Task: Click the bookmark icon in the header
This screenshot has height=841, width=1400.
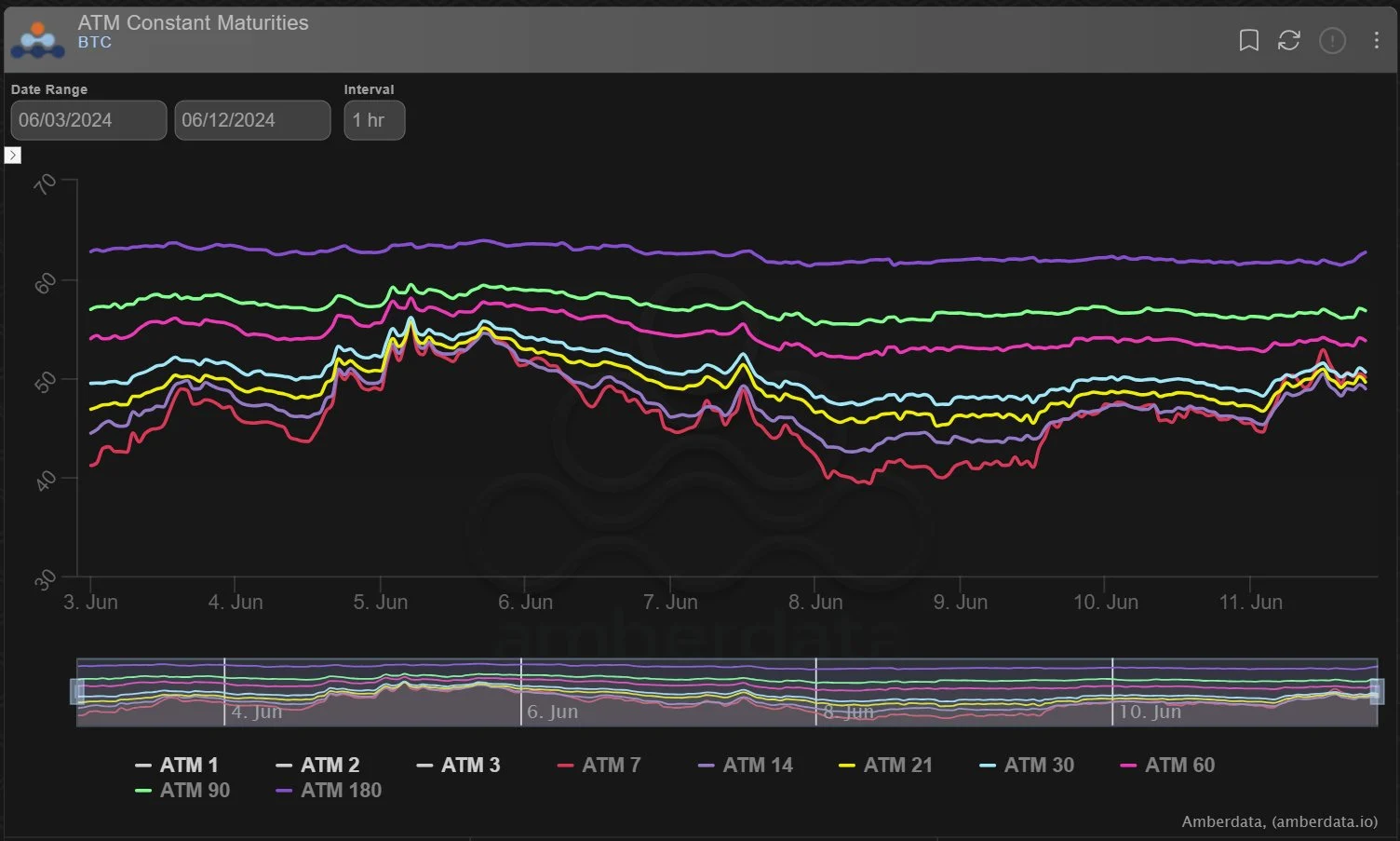Action: [x=1248, y=40]
